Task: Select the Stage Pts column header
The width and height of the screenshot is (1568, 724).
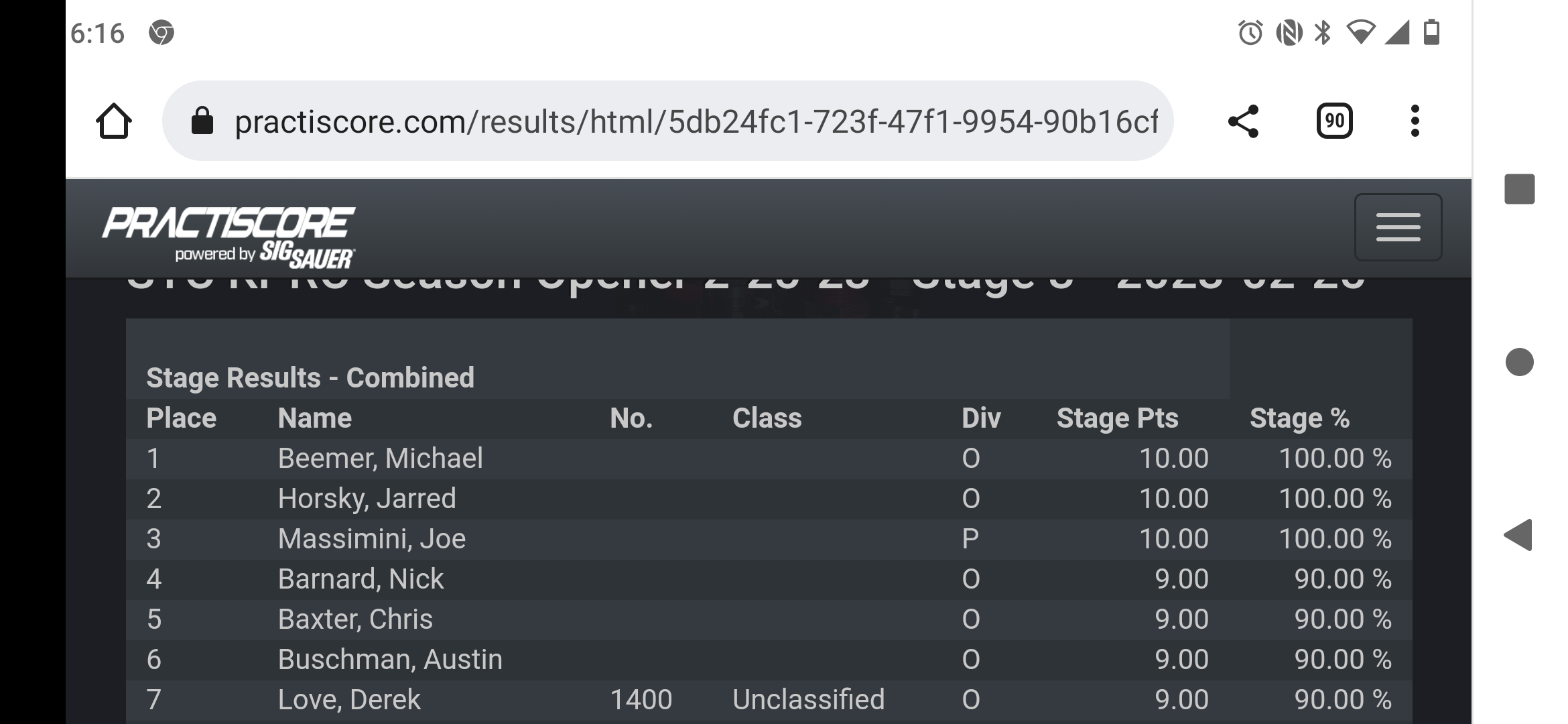Action: pos(1117,418)
